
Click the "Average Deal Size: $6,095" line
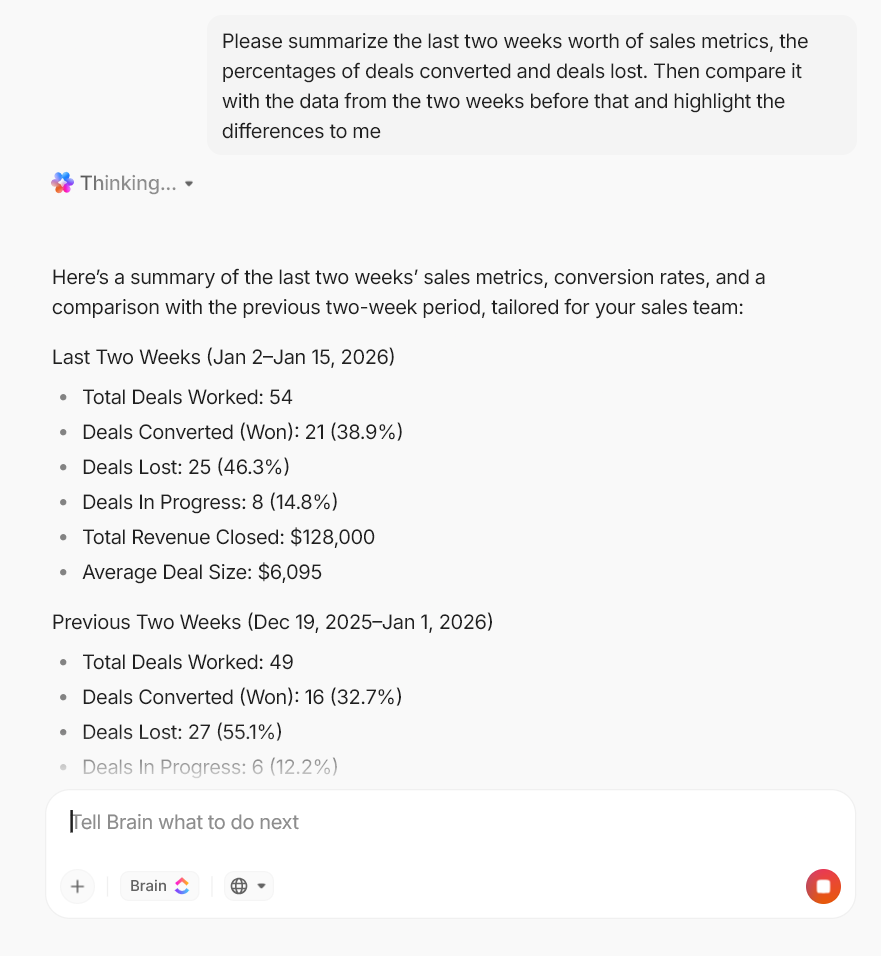click(x=202, y=572)
